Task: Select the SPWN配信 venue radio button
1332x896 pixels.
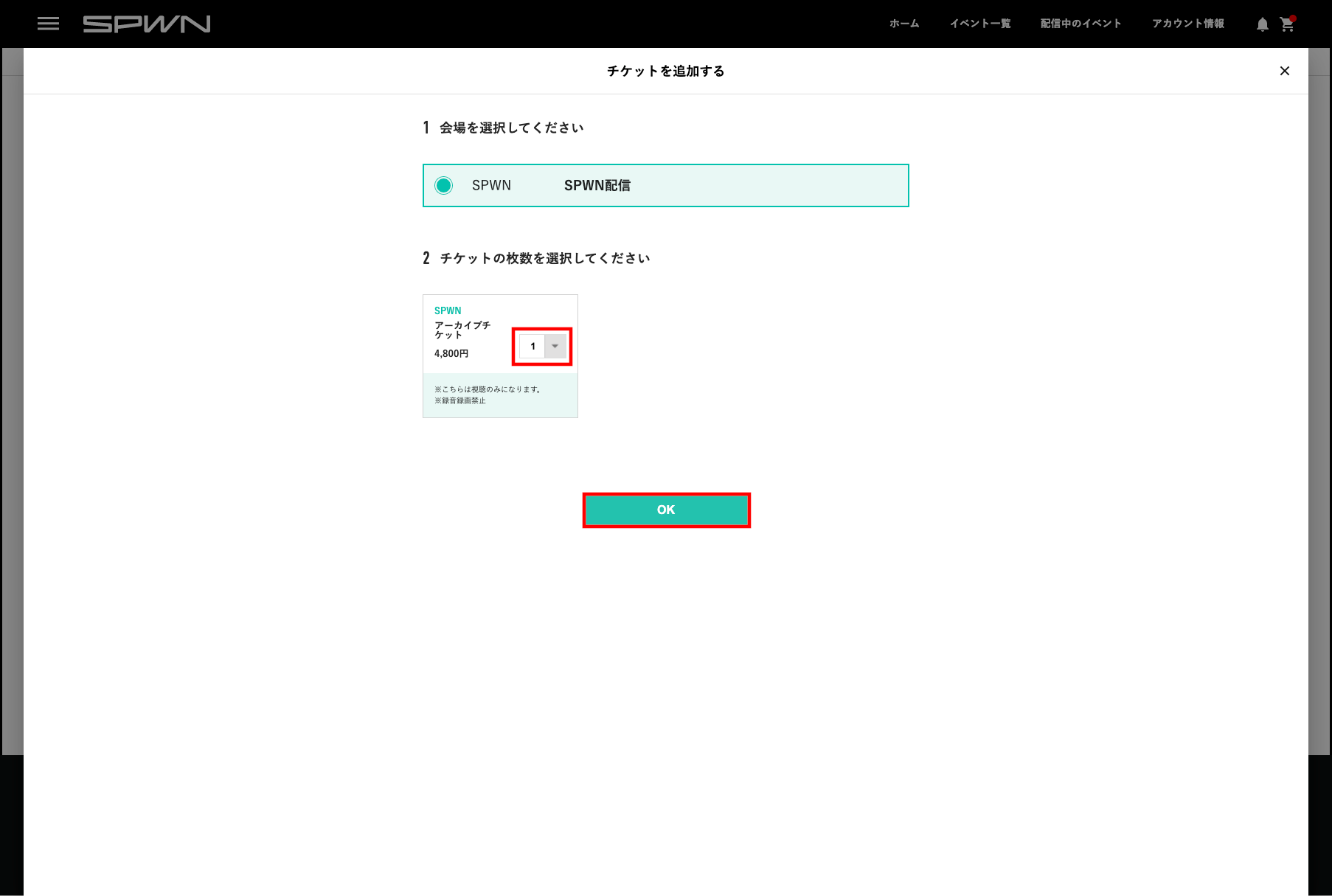Action: (443, 185)
